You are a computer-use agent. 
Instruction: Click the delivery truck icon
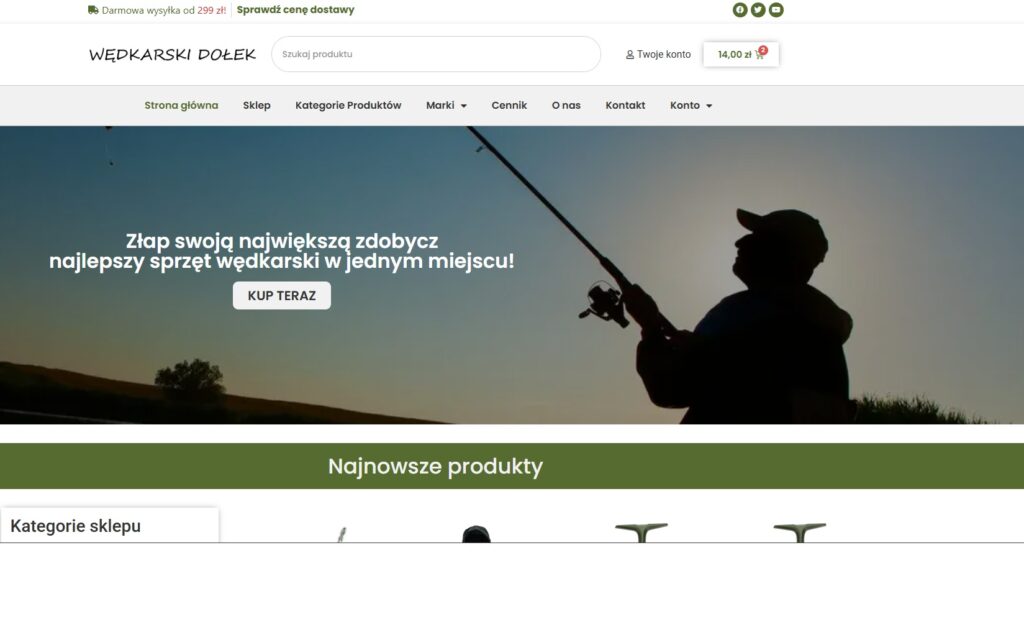point(93,10)
